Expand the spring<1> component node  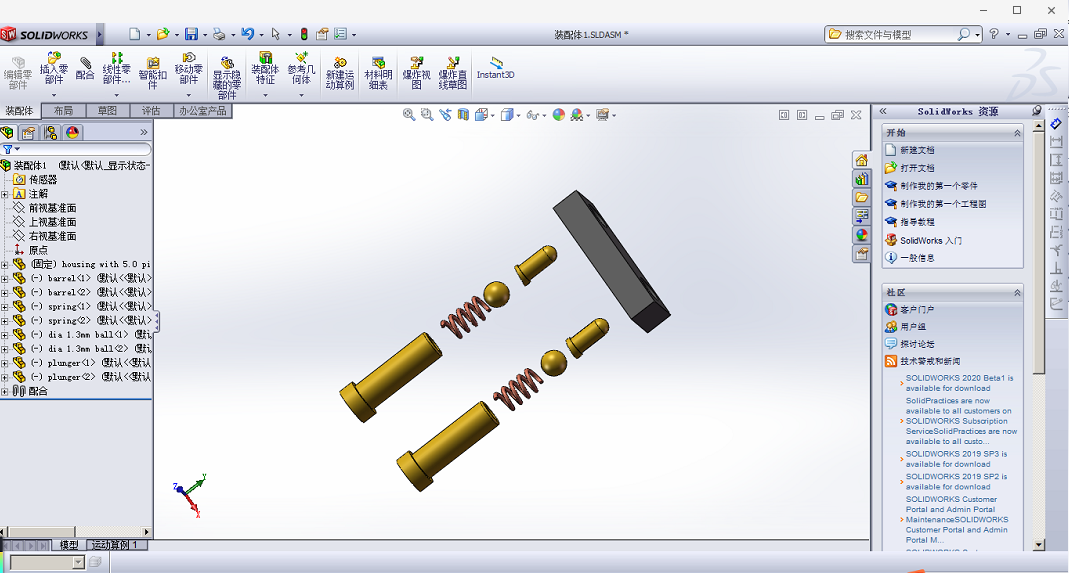pos(5,306)
